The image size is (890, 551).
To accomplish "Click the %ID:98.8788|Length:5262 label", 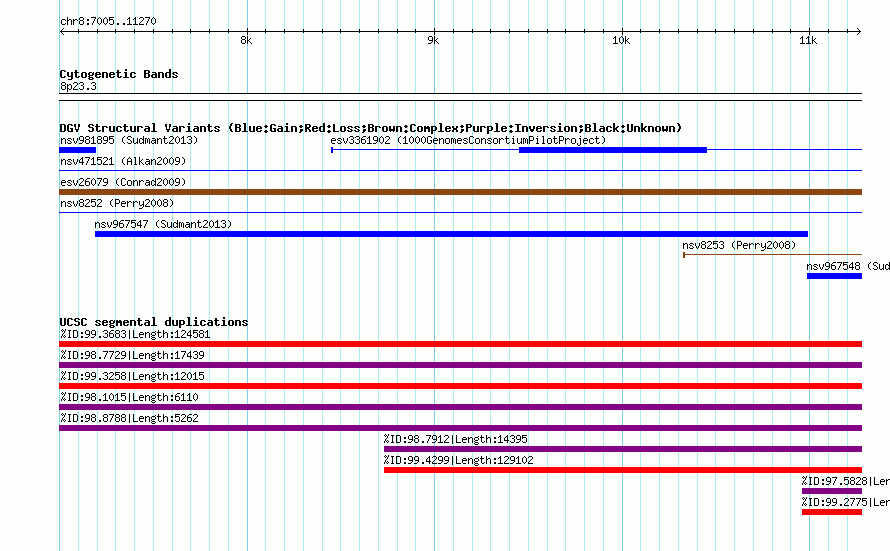I will [x=129, y=418].
